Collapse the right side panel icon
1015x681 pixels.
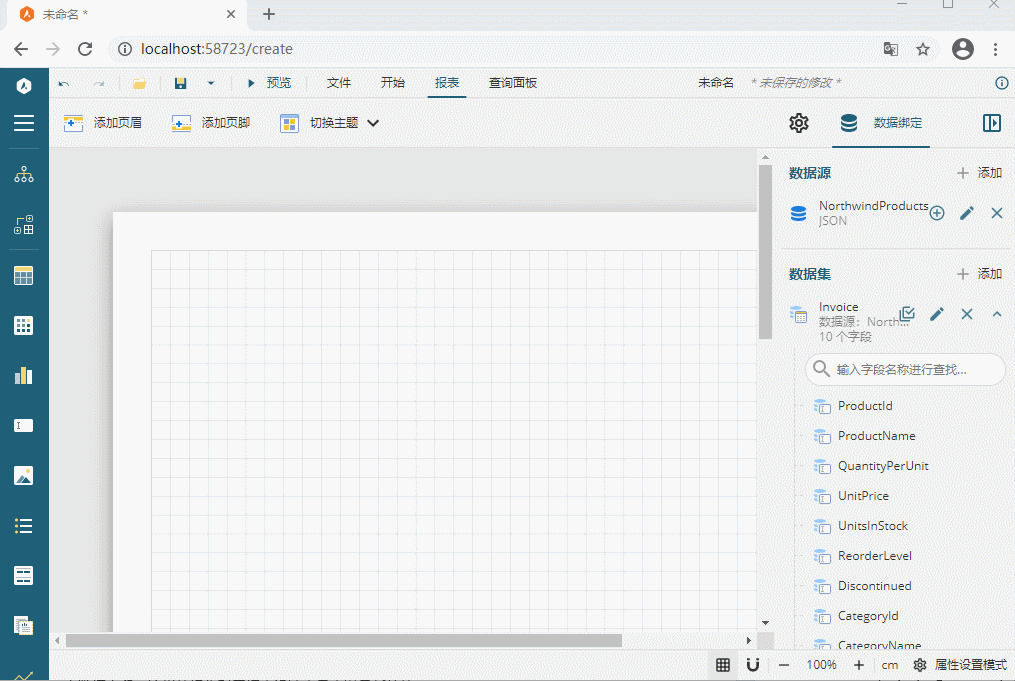pyautogui.click(x=992, y=123)
